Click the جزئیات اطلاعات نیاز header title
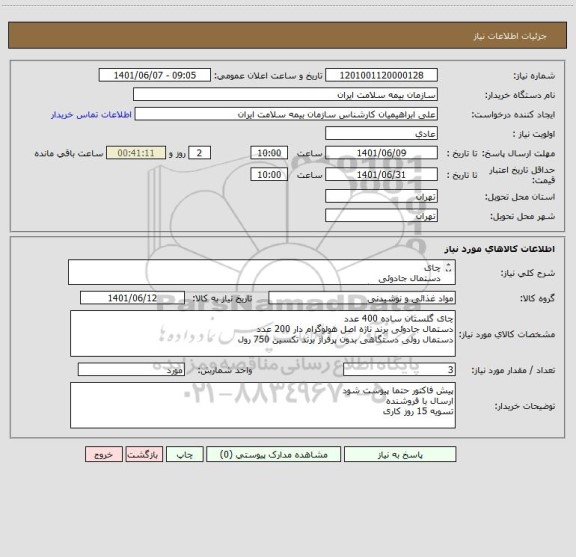 [x=510, y=36]
